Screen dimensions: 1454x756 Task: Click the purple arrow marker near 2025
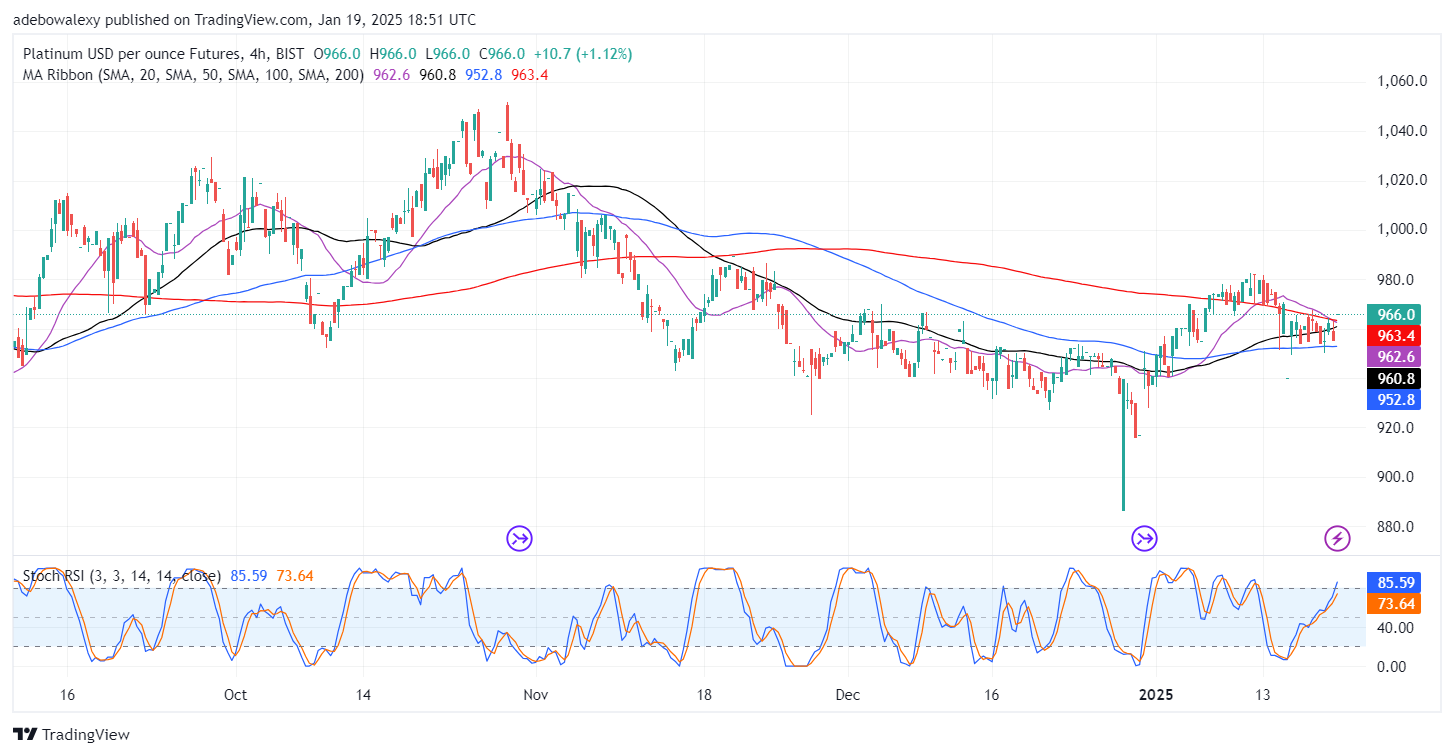(1144, 540)
